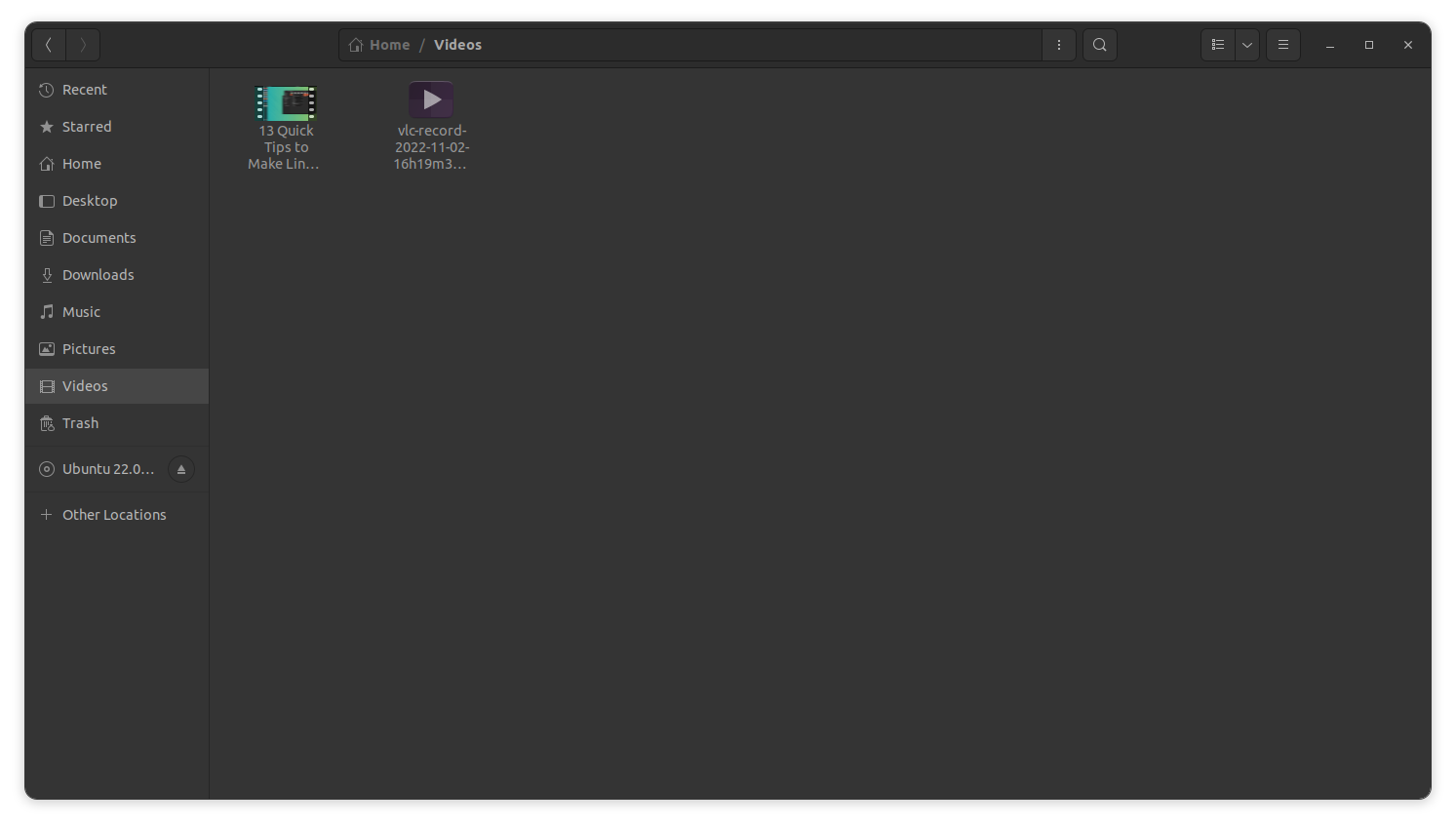Open the Pictures folder

click(x=89, y=348)
